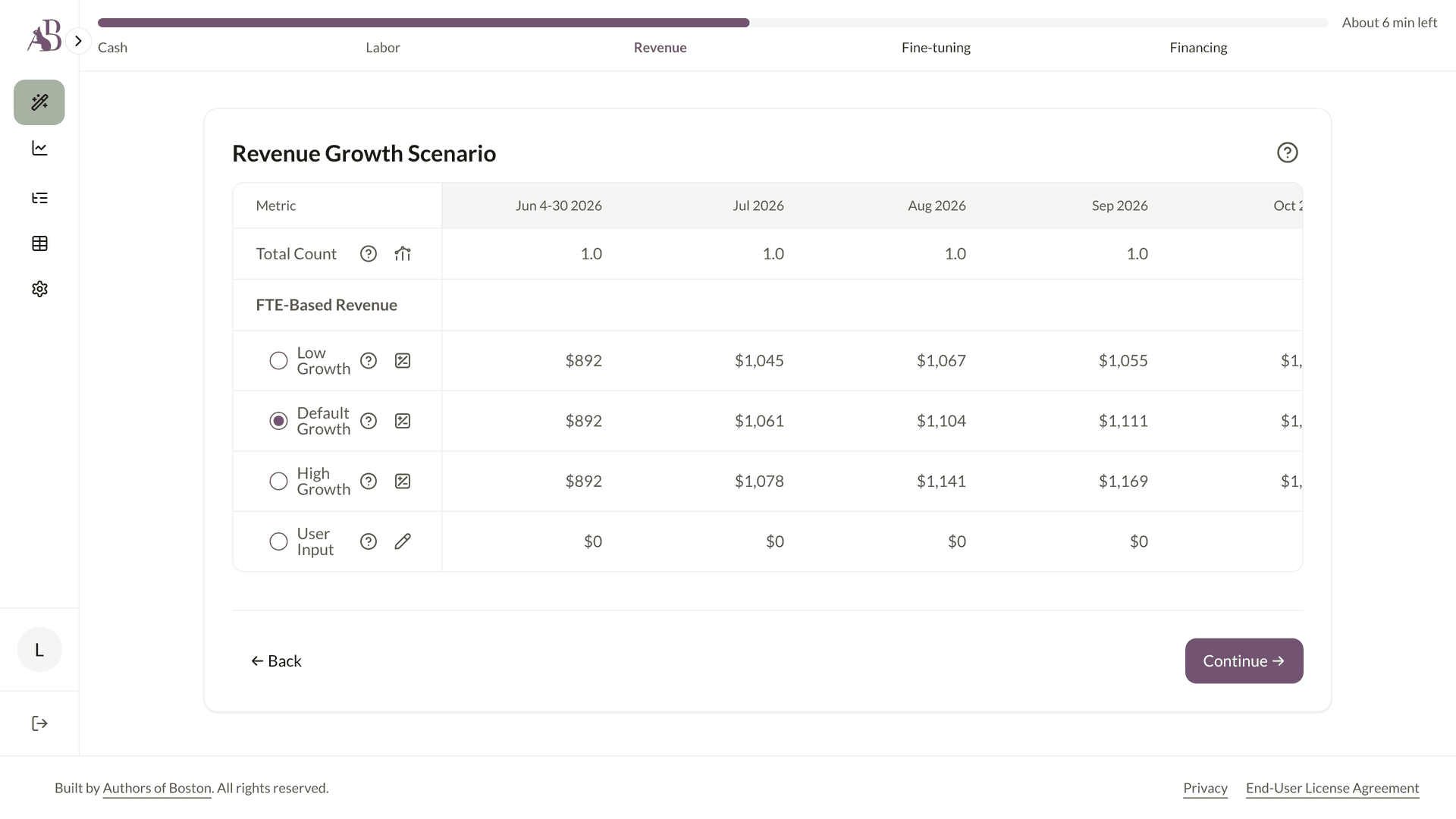Open the table grid sidebar icon
This screenshot has height=819, width=1456.
(39, 243)
